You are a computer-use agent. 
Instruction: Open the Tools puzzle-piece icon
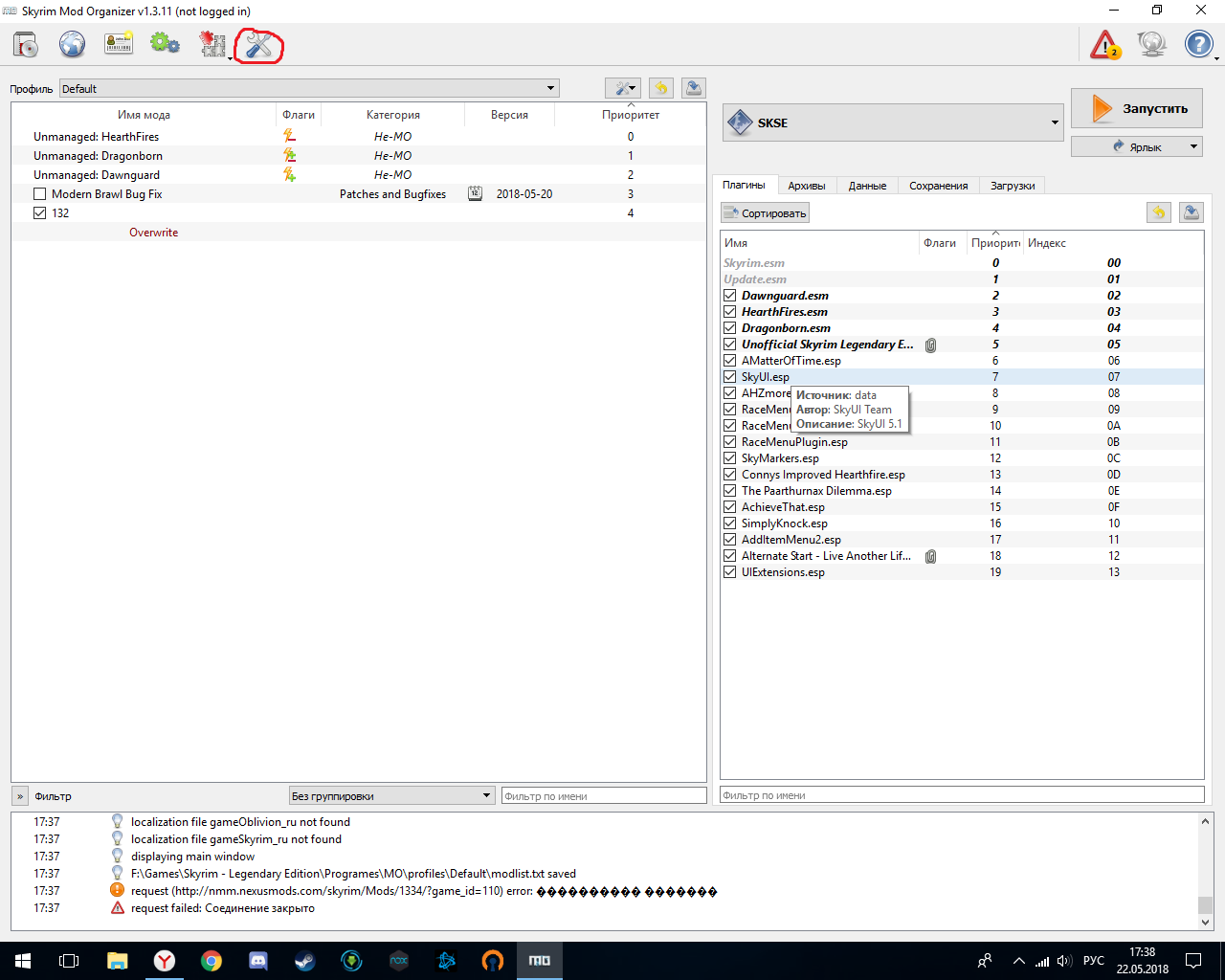point(212,44)
